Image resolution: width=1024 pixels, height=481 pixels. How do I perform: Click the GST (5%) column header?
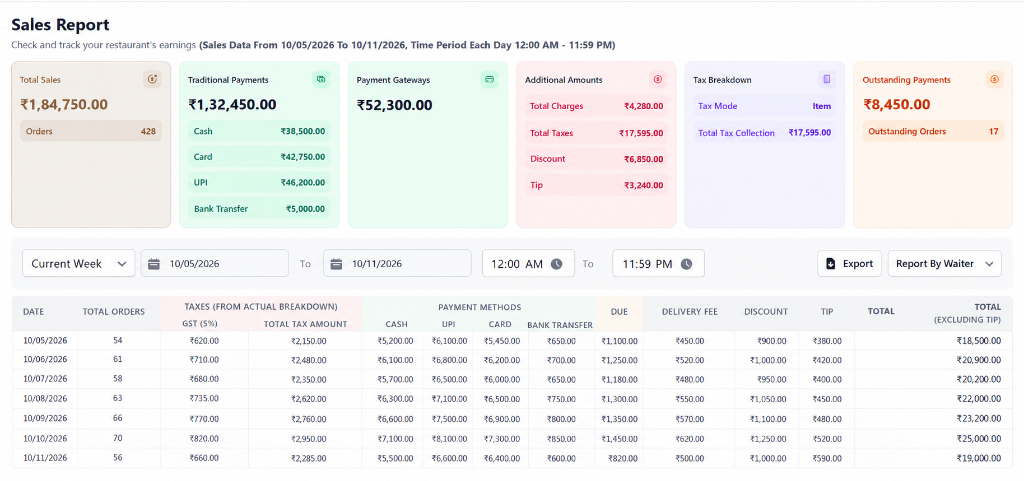[x=201, y=324]
